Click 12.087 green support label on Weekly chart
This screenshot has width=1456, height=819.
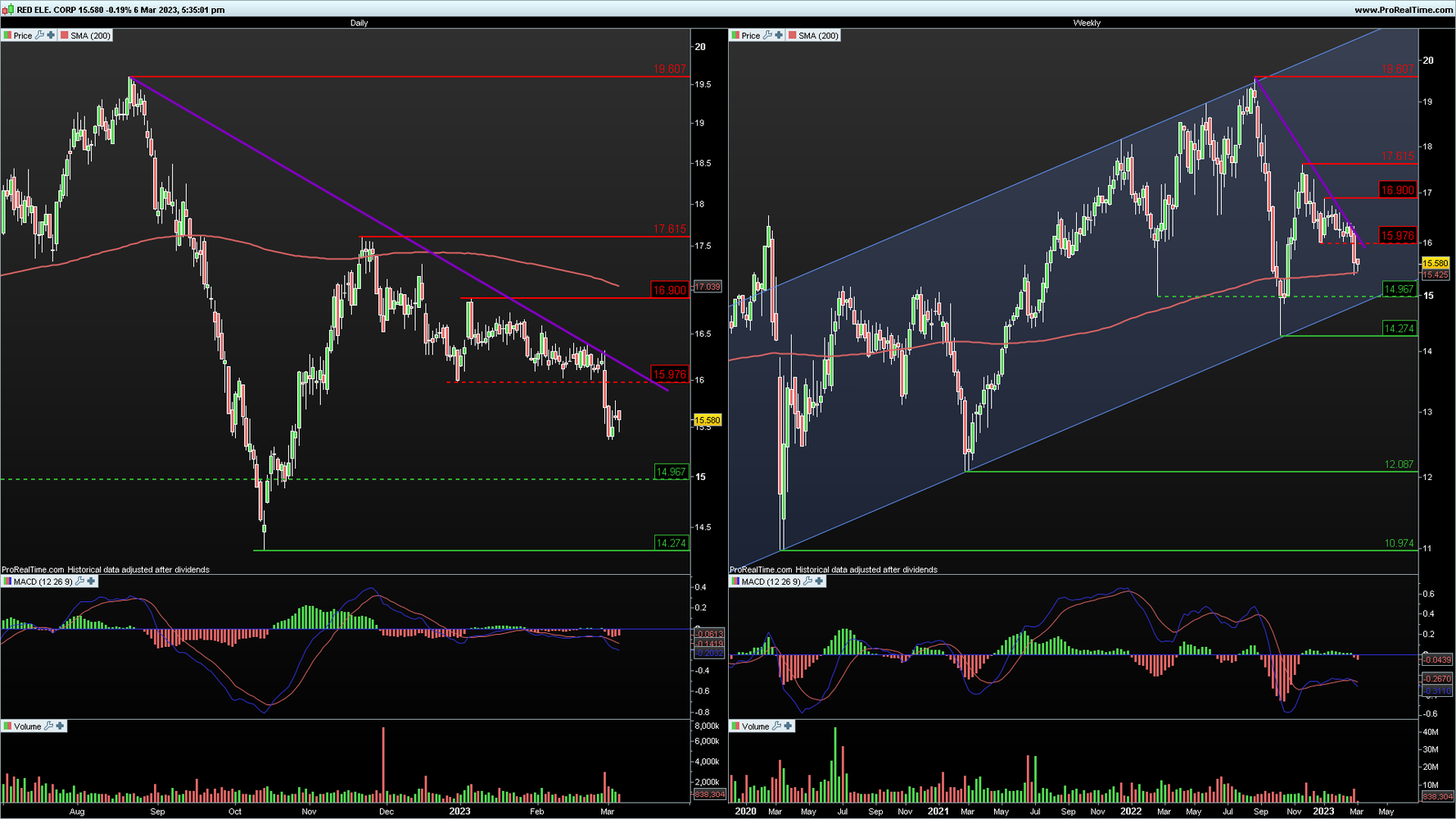1399,464
